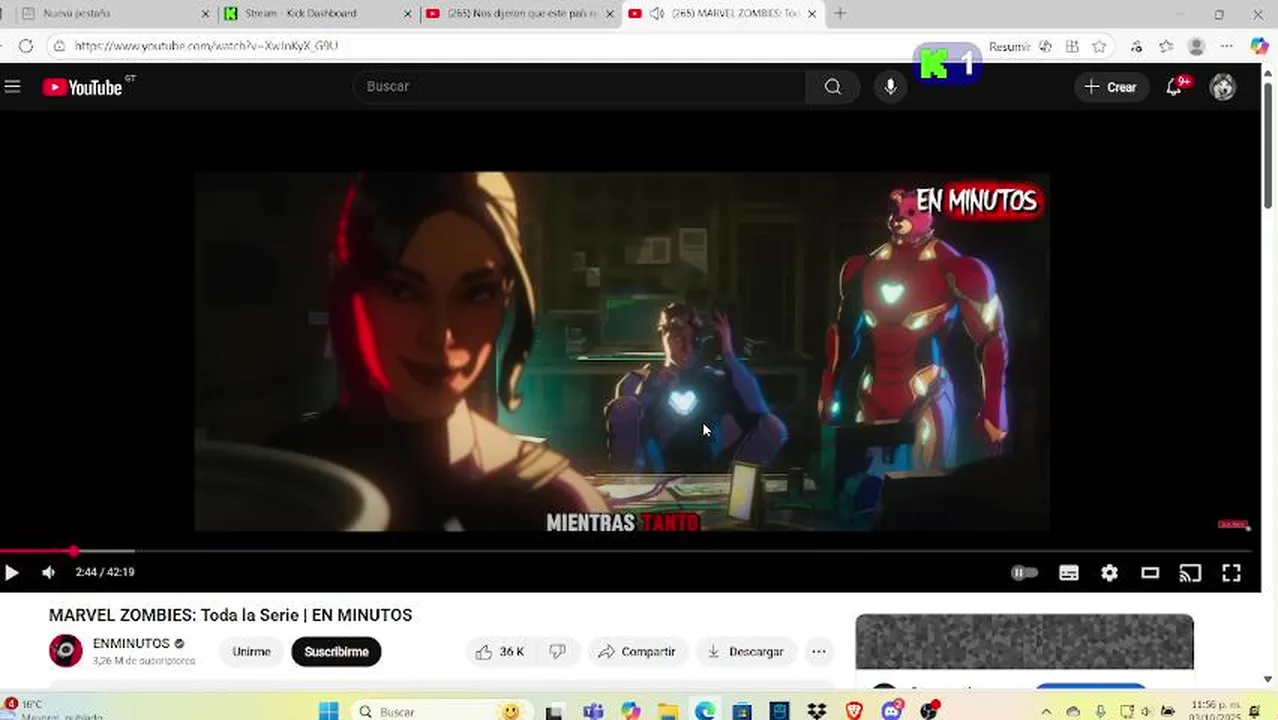Focus the YouTube Buscar search field
The height and width of the screenshot is (720, 1278).
580,87
